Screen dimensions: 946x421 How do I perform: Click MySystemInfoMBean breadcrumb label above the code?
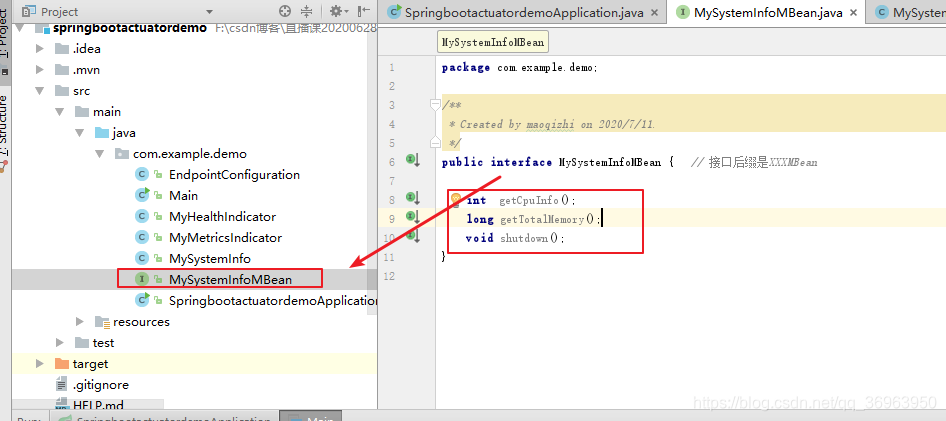click(493, 42)
